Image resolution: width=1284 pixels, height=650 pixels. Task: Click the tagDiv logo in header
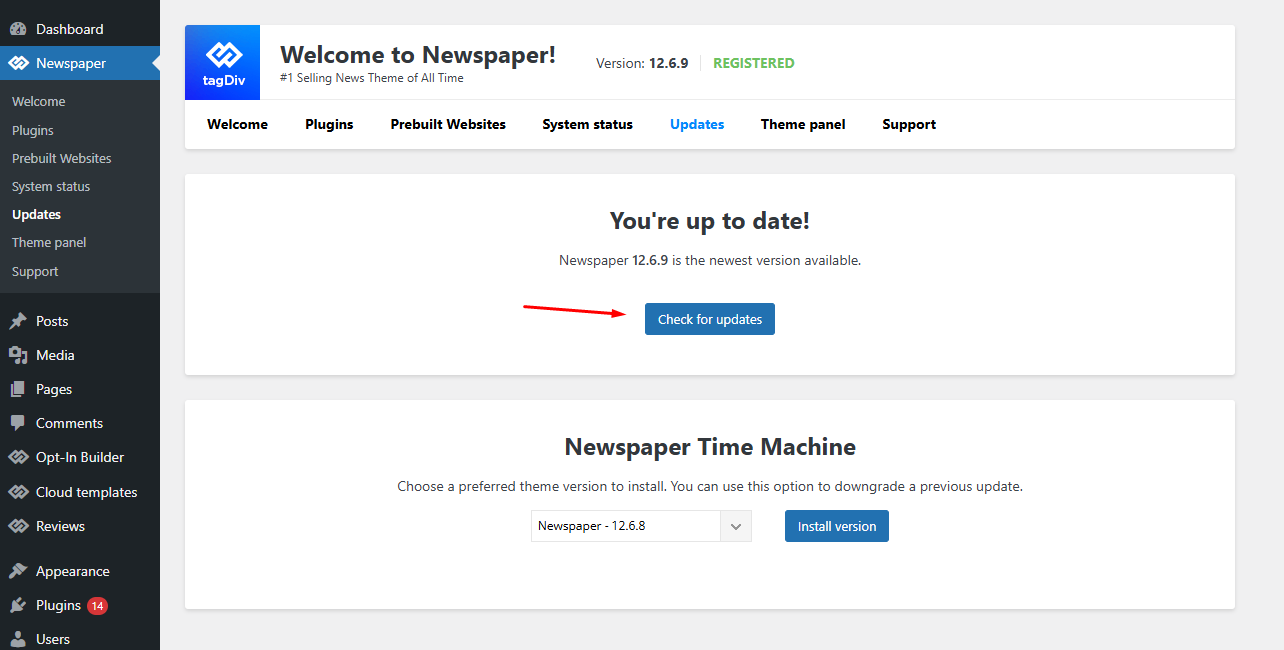pyautogui.click(x=222, y=62)
